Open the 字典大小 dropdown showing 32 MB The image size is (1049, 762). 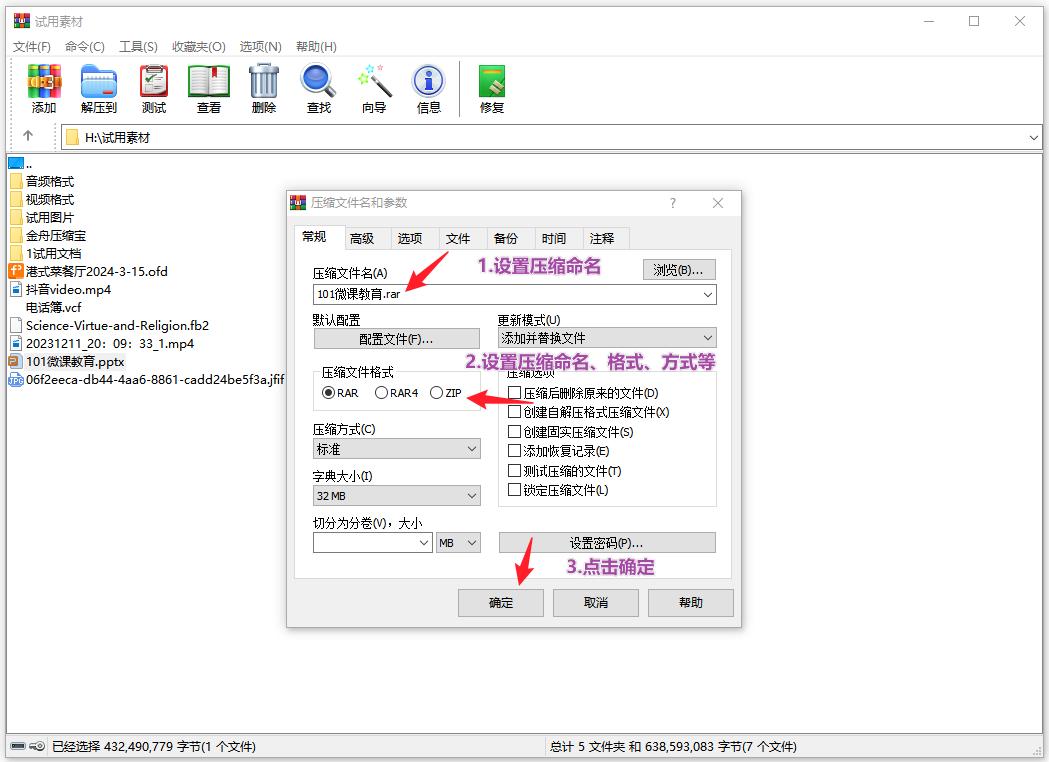396,496
